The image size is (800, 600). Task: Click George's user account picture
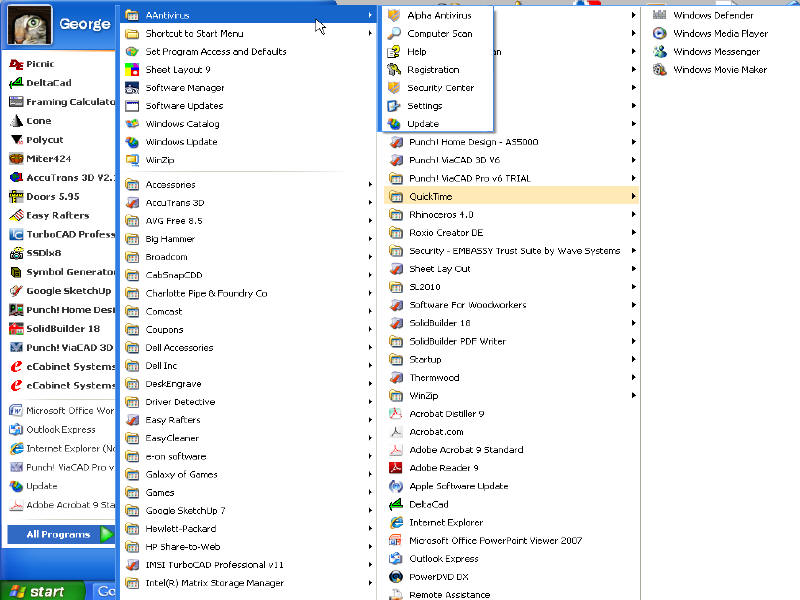[x=30, y=25]
